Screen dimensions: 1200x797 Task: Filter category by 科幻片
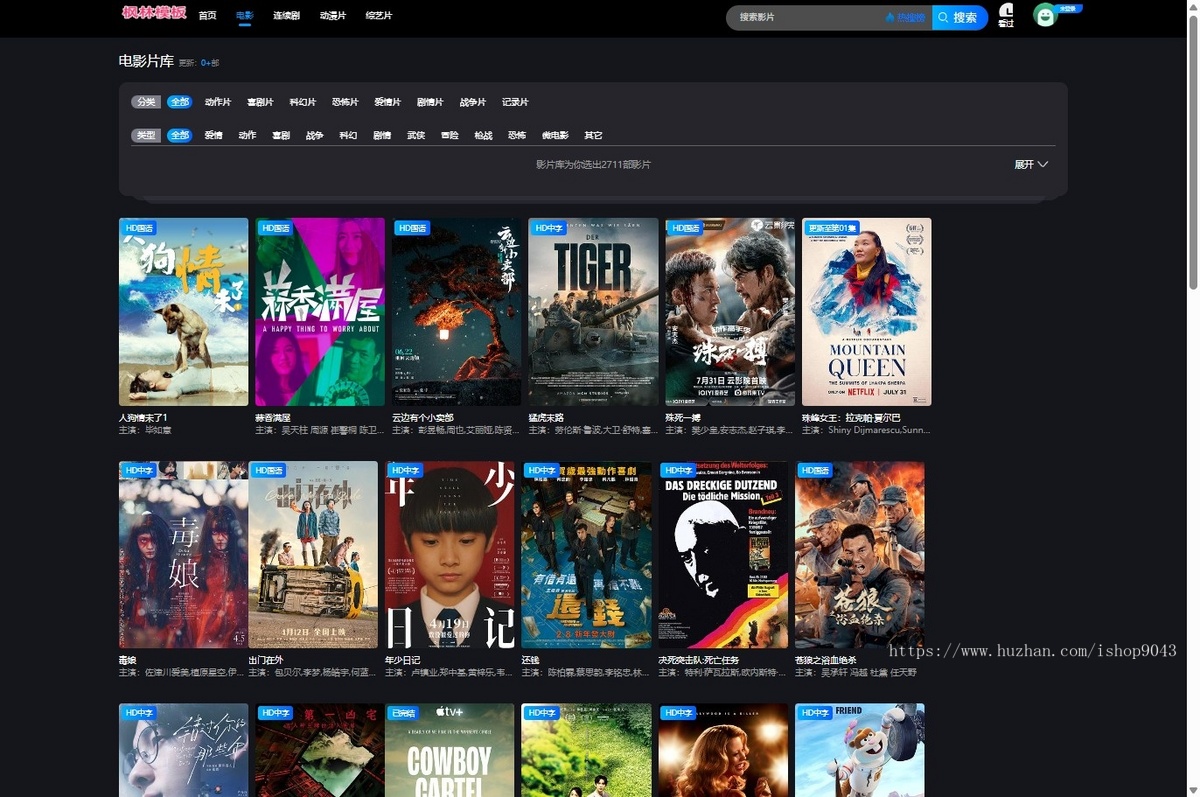pos(303,102)
